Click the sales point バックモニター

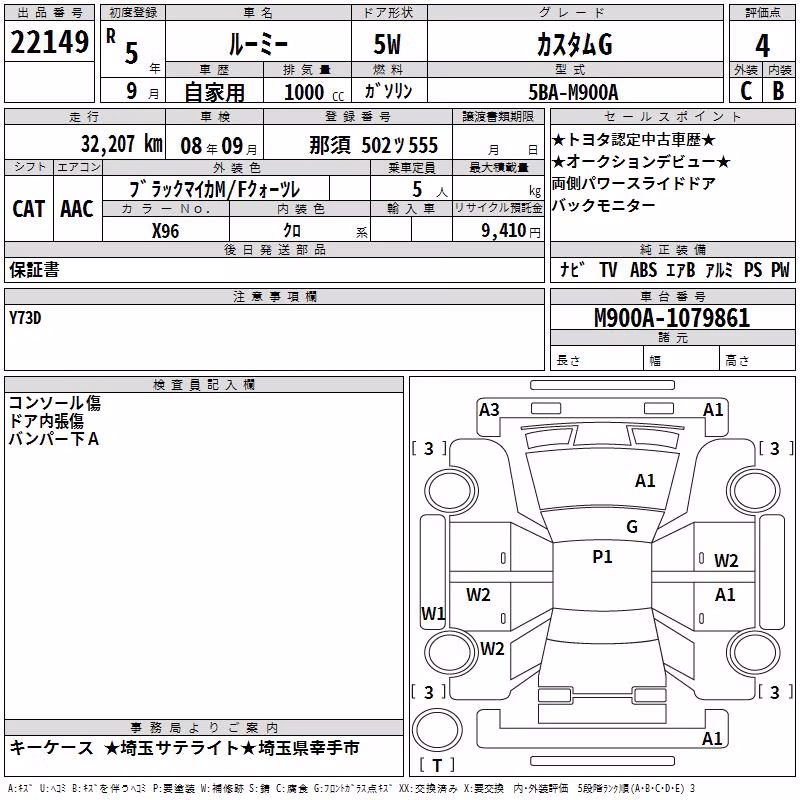click(x=604, y=206)
